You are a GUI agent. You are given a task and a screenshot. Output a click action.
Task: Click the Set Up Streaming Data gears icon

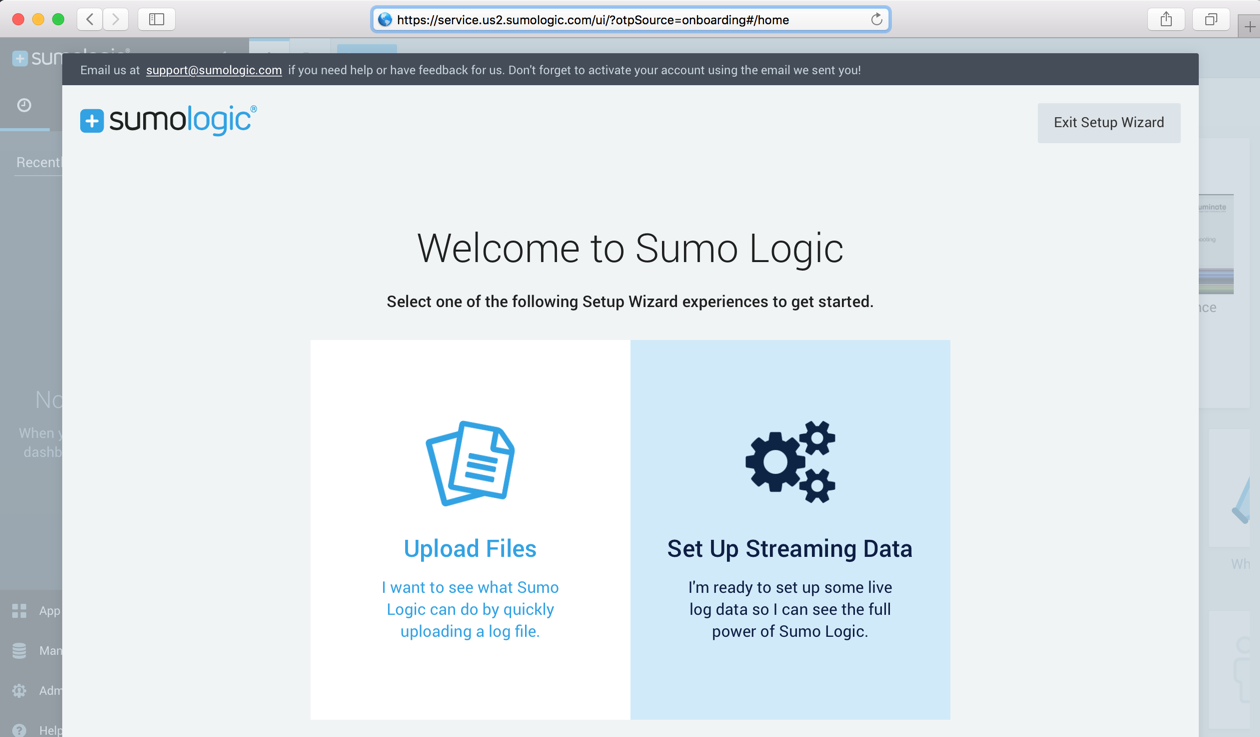coord(790,462)
